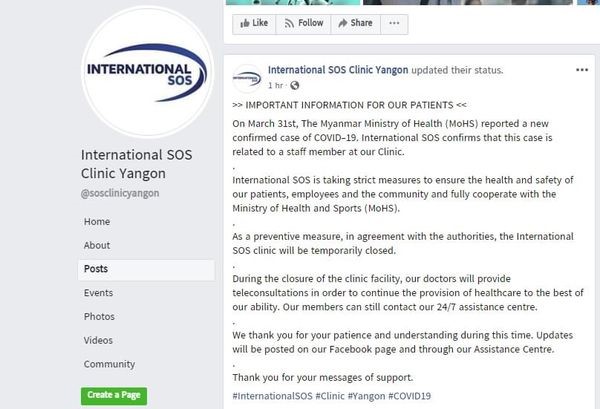Select the Posts tab in sidebar
The width and height of the screenshot is (600, 409).
coord(96,269)
